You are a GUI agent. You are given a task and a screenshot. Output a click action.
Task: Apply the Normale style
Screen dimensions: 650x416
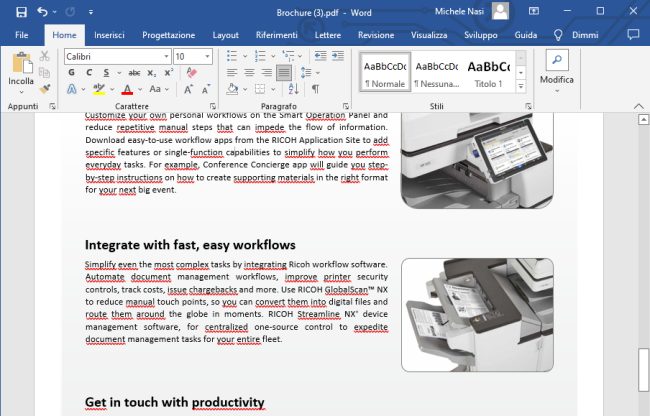click(385, 73)
